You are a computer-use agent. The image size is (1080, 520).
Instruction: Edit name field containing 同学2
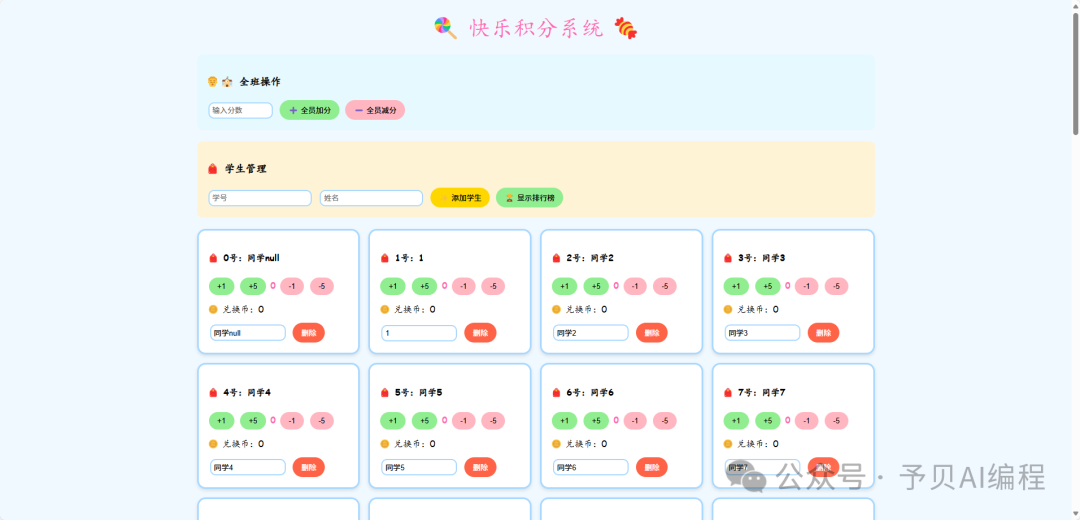click(591, 333)
